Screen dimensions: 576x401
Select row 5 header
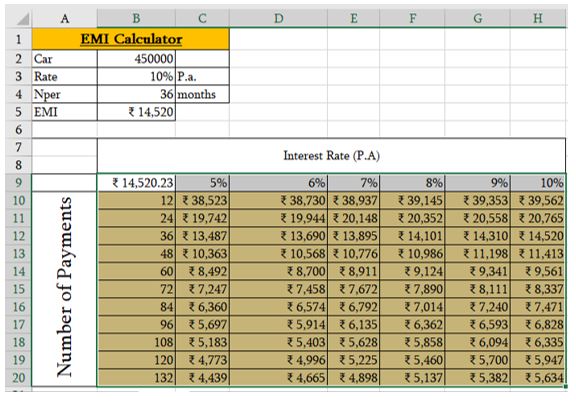point(18,112)
